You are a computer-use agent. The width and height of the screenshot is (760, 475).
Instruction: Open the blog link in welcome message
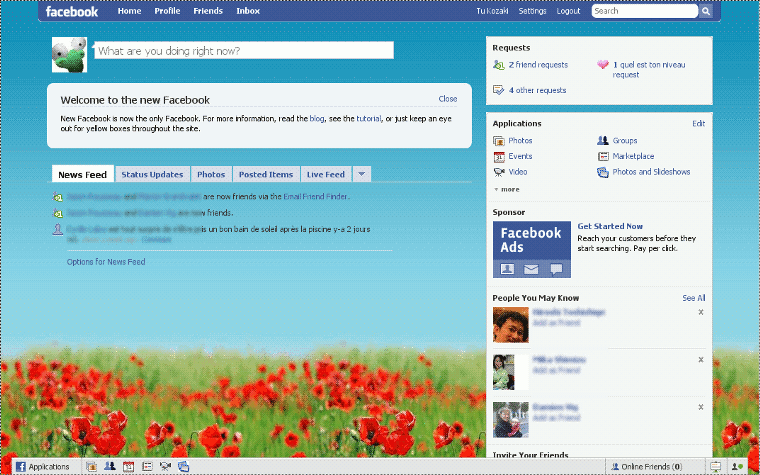(x=317, y=118)
